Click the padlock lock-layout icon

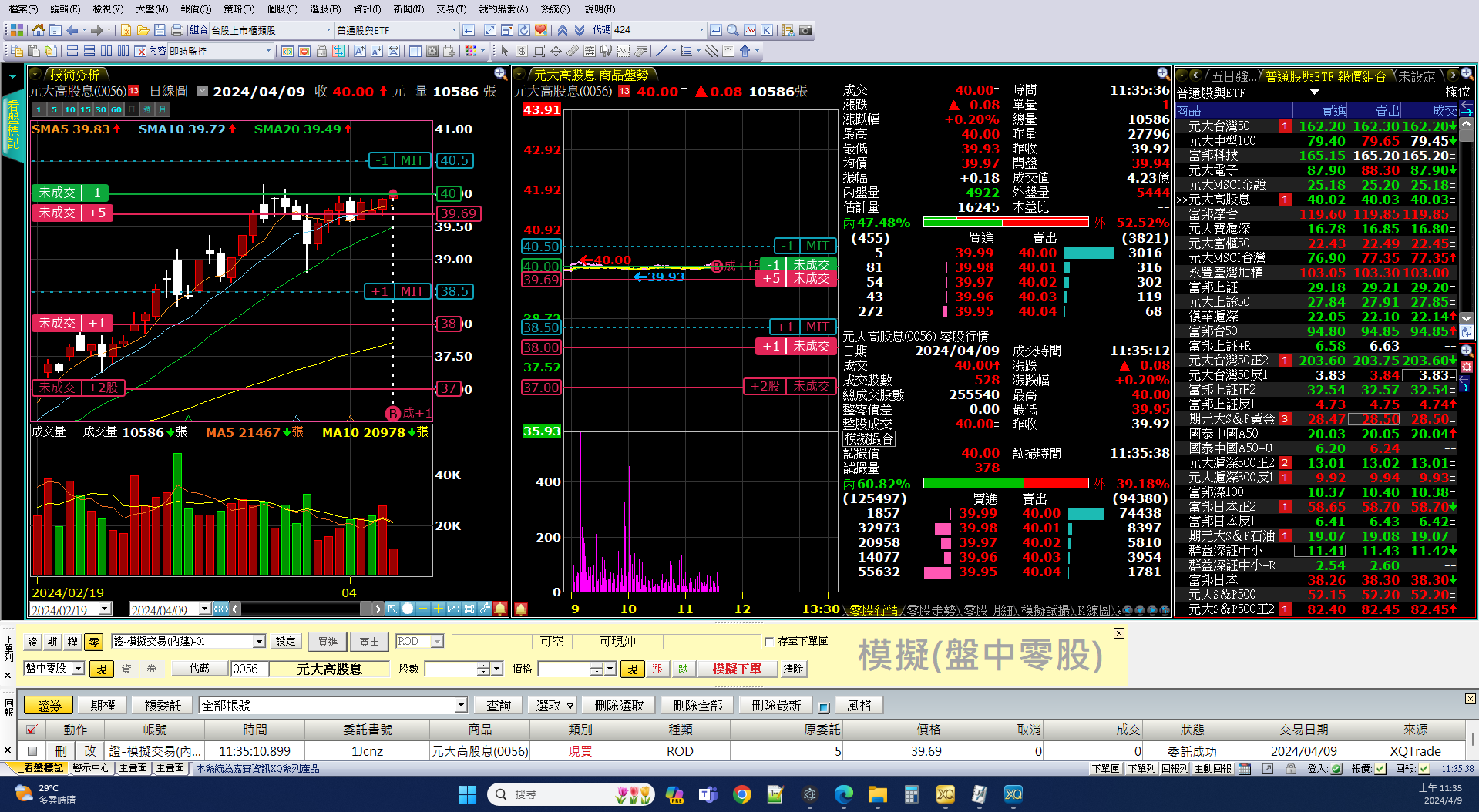point(321,51)
